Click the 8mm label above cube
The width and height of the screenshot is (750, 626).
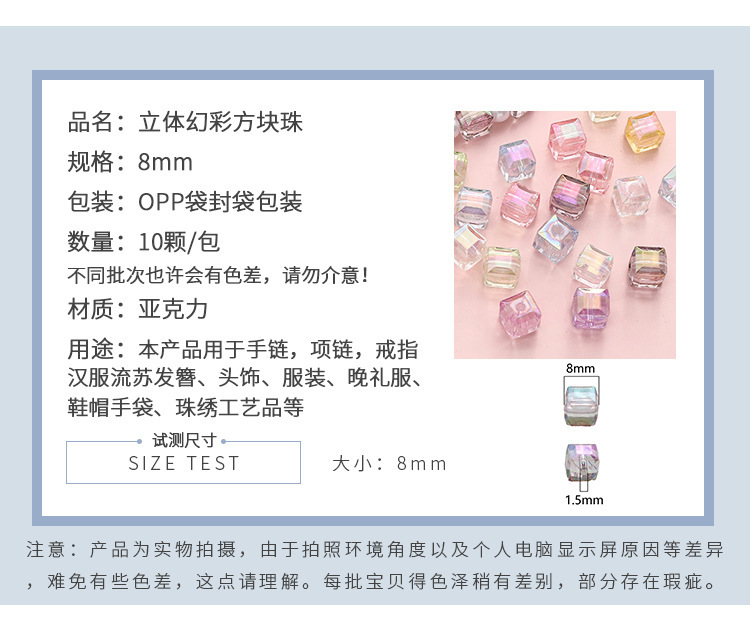(x=580, y=368)
